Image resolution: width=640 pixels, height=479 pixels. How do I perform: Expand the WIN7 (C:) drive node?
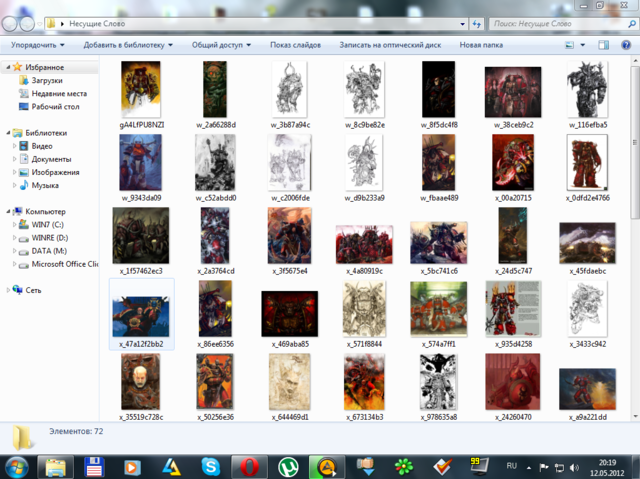point(15,224)
